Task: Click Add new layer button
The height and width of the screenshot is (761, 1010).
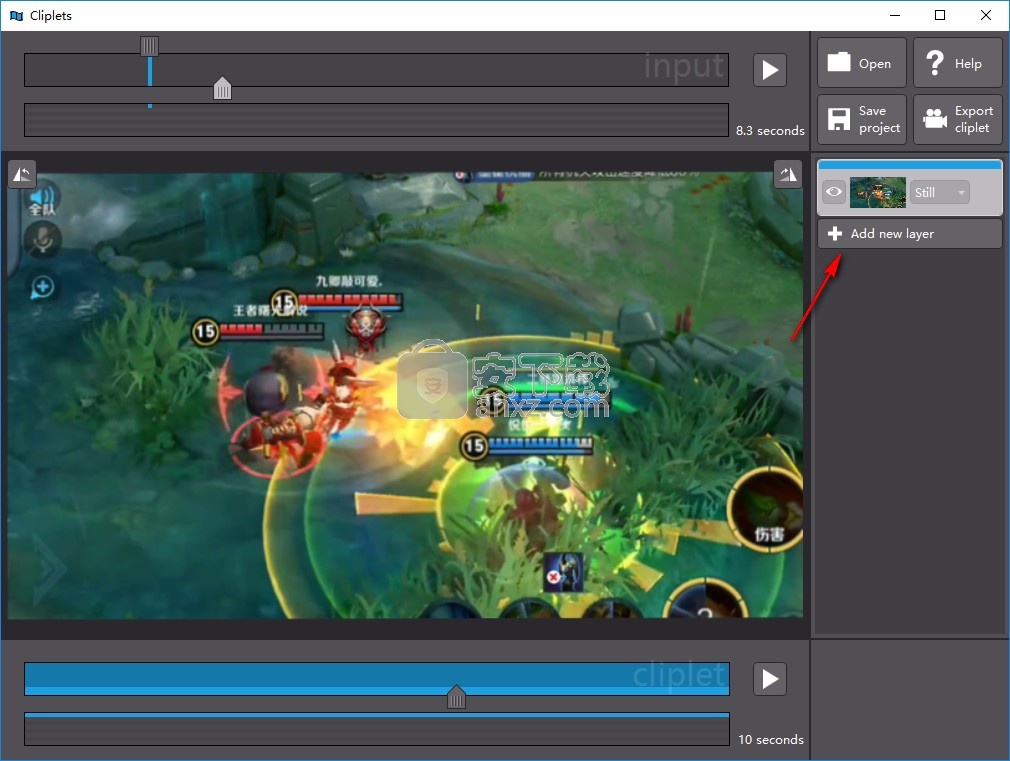Action: coord(910,233)
